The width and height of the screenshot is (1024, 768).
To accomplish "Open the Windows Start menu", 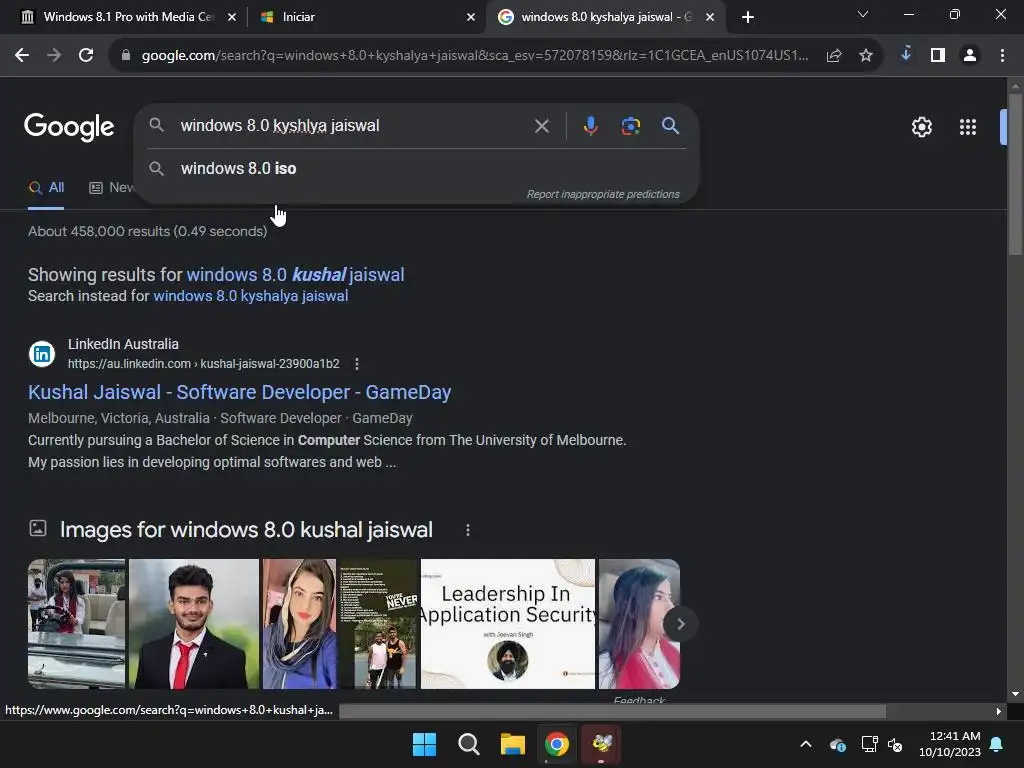I will [x=424, y=744].
